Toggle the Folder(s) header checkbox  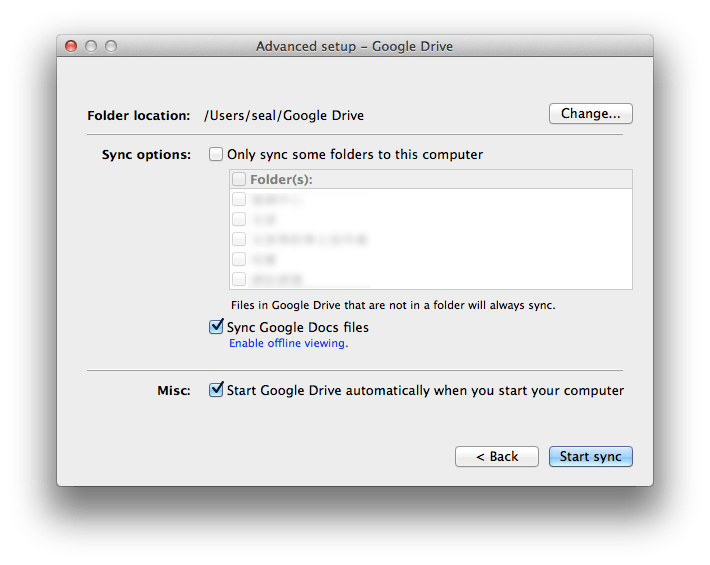click(x=239, y=180)
